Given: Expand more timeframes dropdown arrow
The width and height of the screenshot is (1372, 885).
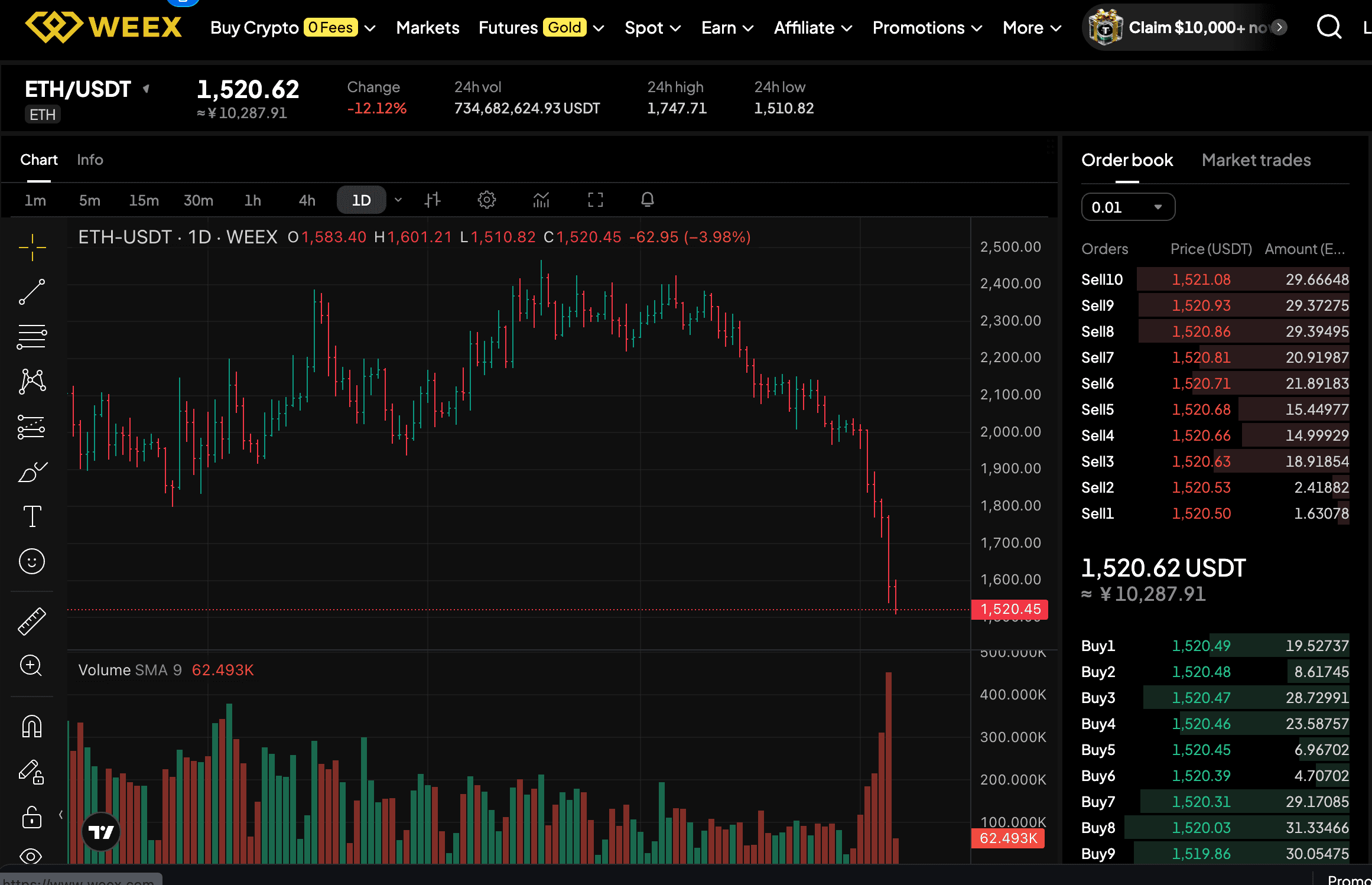Looking at the screenshot, I should (398, 200).
